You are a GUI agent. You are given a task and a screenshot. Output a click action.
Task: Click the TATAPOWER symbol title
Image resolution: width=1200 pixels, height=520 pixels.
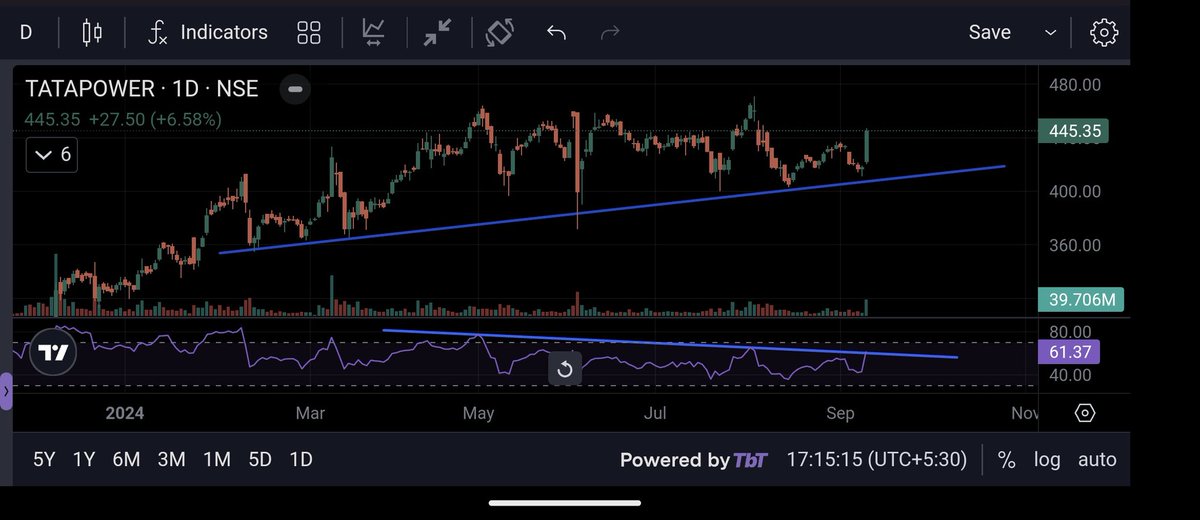(142, 89)
